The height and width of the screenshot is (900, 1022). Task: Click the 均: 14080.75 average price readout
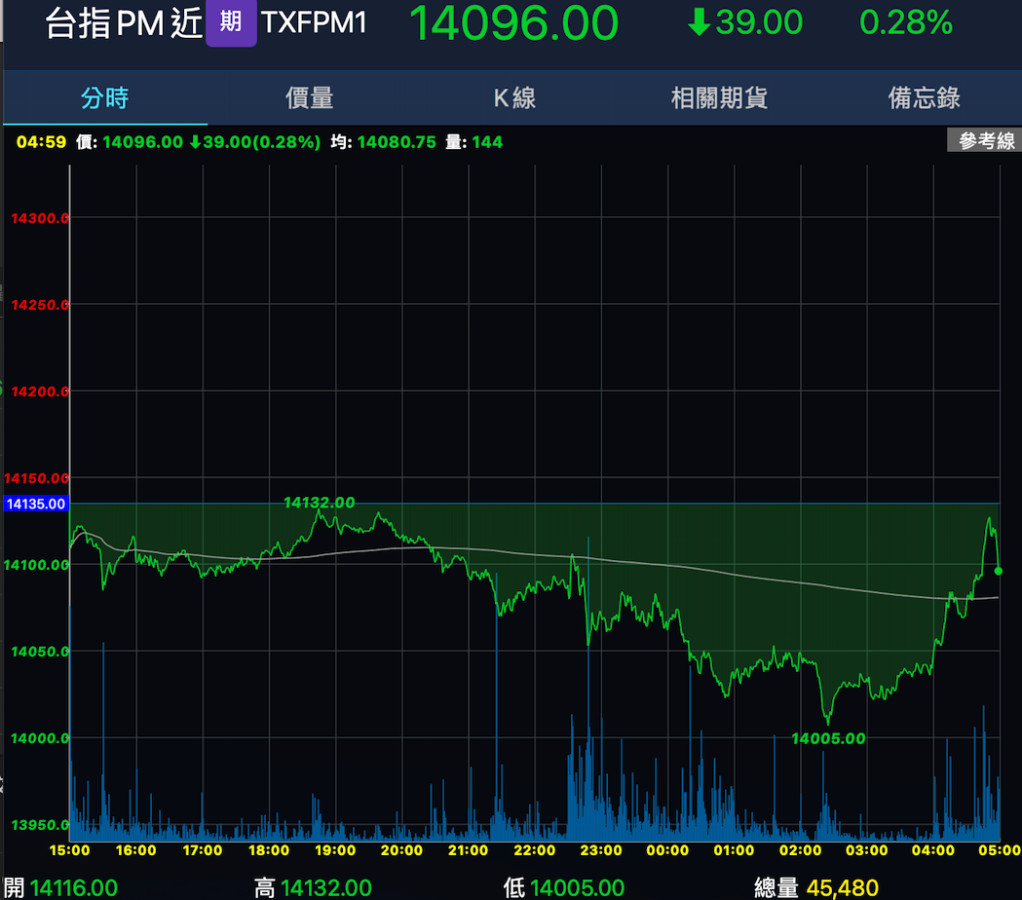tap(384, 142)
